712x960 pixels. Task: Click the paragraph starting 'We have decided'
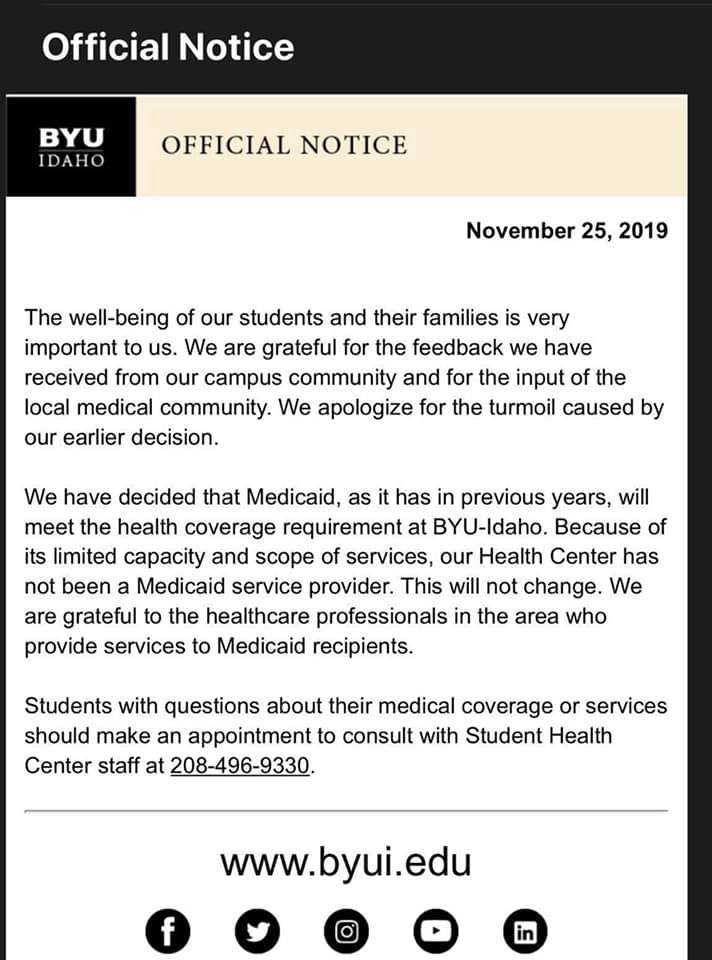tap(345, 571)
